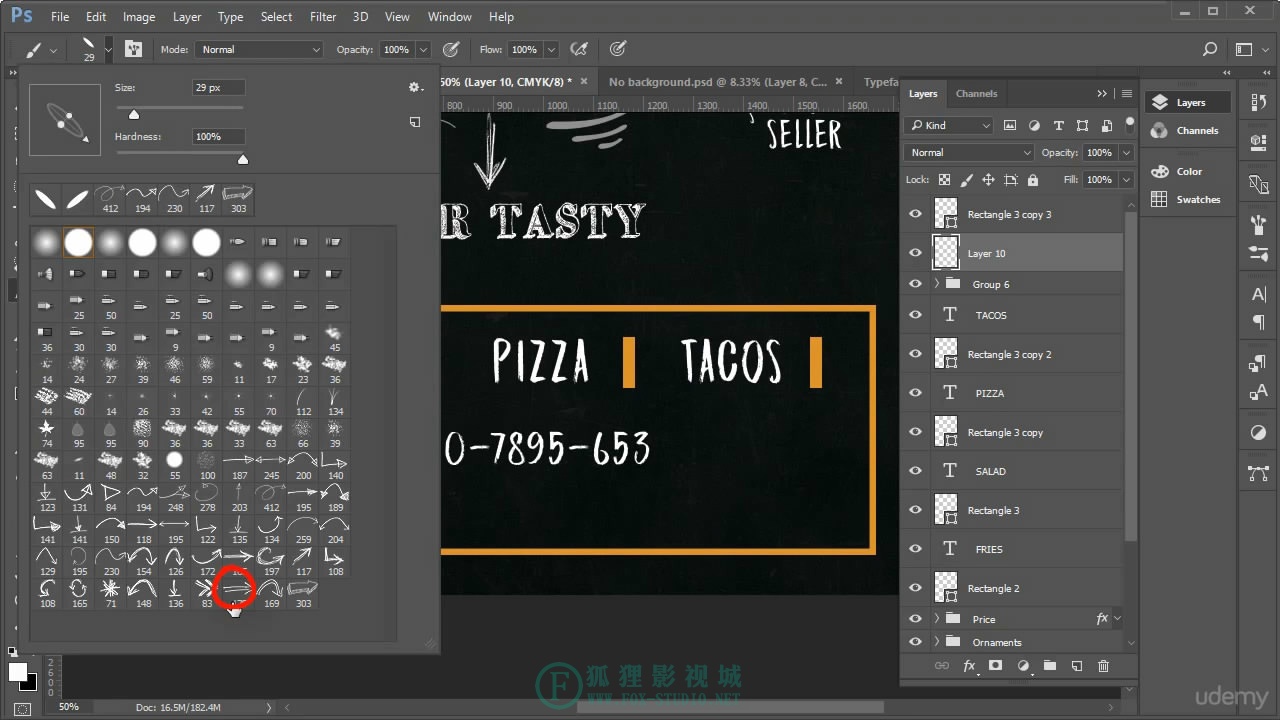This screenshot has width=1280, height=720.
Task: Filter layers by pixel layers icon
Action: pyautogui.click(x=1010, y=125)
